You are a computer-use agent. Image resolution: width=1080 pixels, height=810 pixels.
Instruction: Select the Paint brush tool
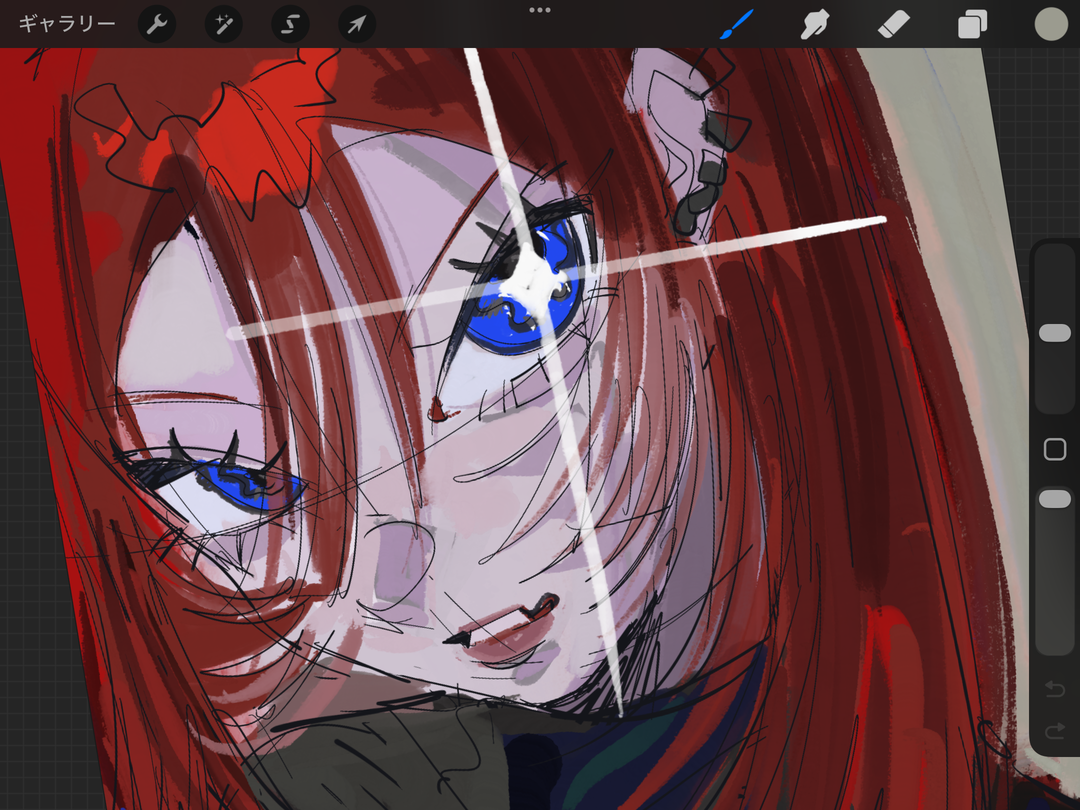point(737,24)
